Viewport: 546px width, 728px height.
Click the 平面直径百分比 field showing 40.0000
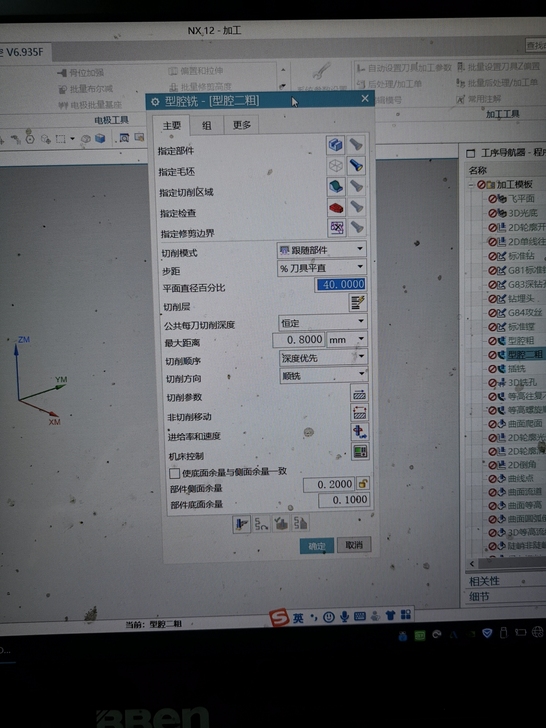(x=340, y=284)
